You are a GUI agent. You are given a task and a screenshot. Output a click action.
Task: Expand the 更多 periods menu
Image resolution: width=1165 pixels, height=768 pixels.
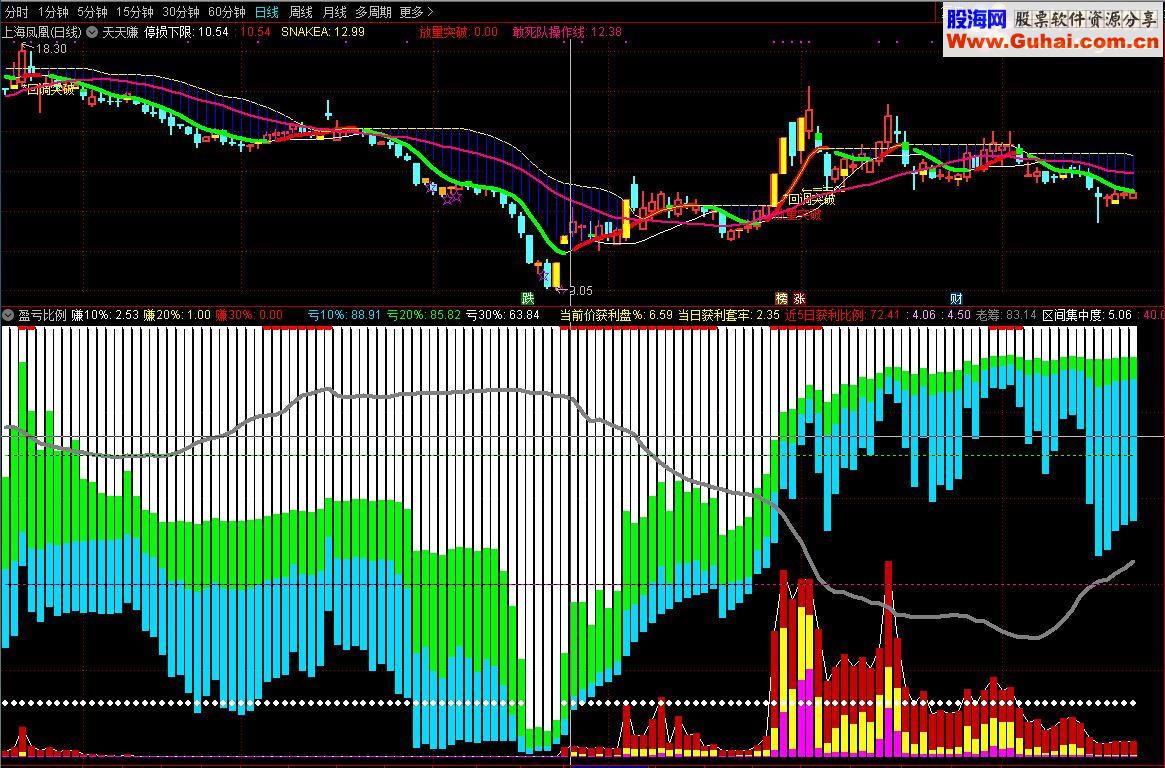click(416, 12)
